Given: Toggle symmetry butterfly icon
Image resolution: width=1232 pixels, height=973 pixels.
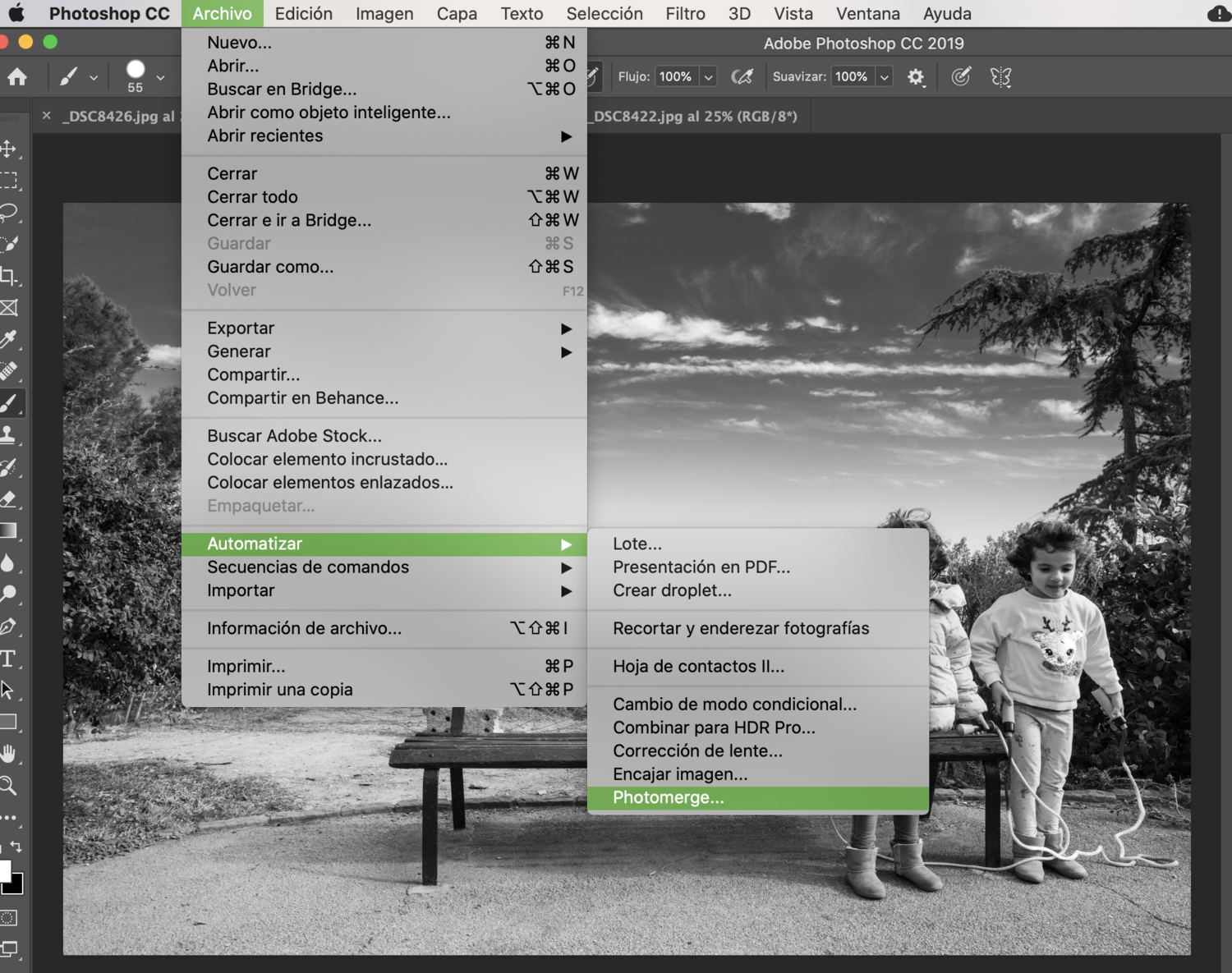Looking at the screenshot, I should pyautogui.click(x=1000, y=77).
